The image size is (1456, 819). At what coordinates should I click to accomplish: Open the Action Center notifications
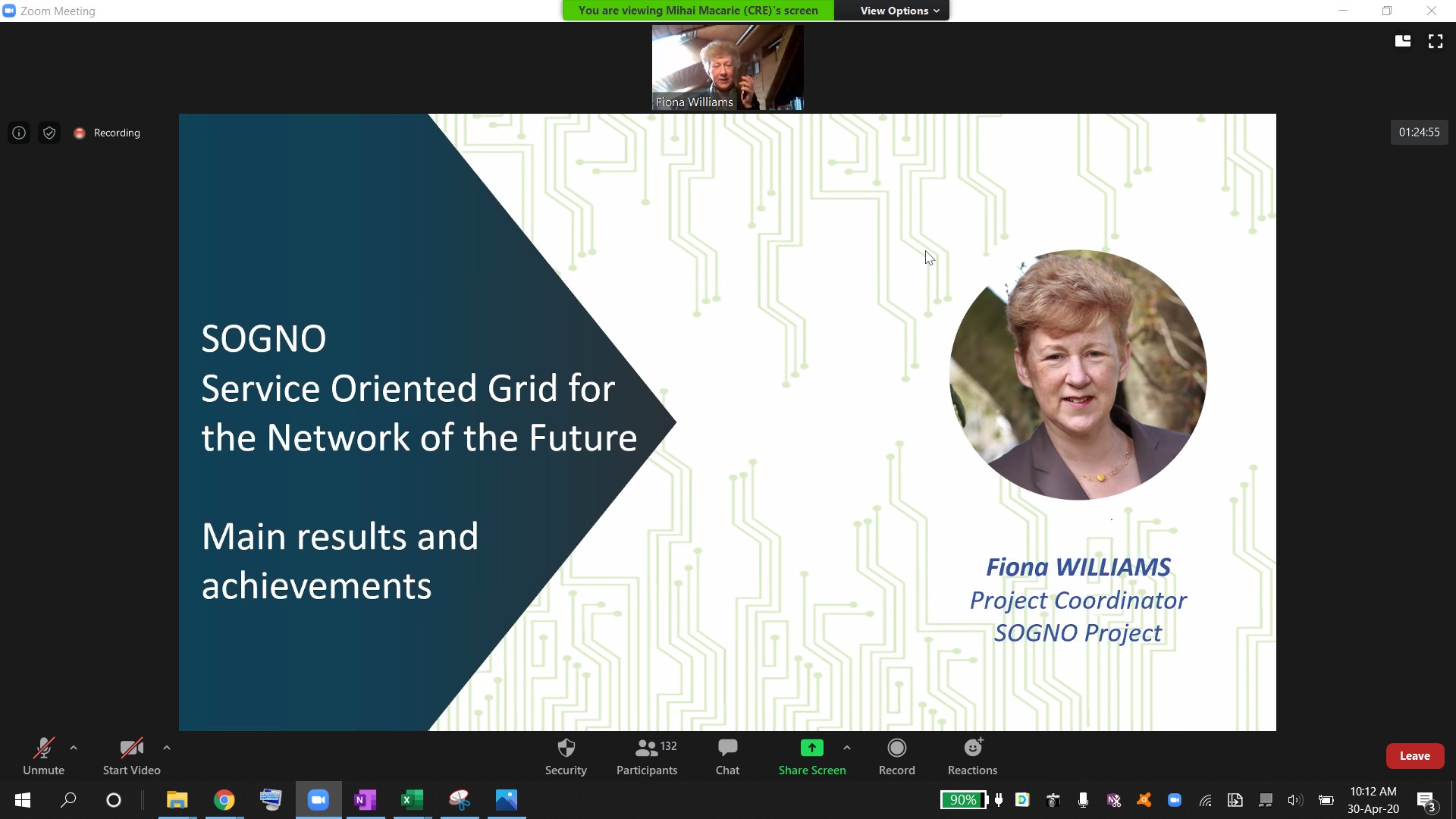pyautogui.click(x=1426, y=801)
